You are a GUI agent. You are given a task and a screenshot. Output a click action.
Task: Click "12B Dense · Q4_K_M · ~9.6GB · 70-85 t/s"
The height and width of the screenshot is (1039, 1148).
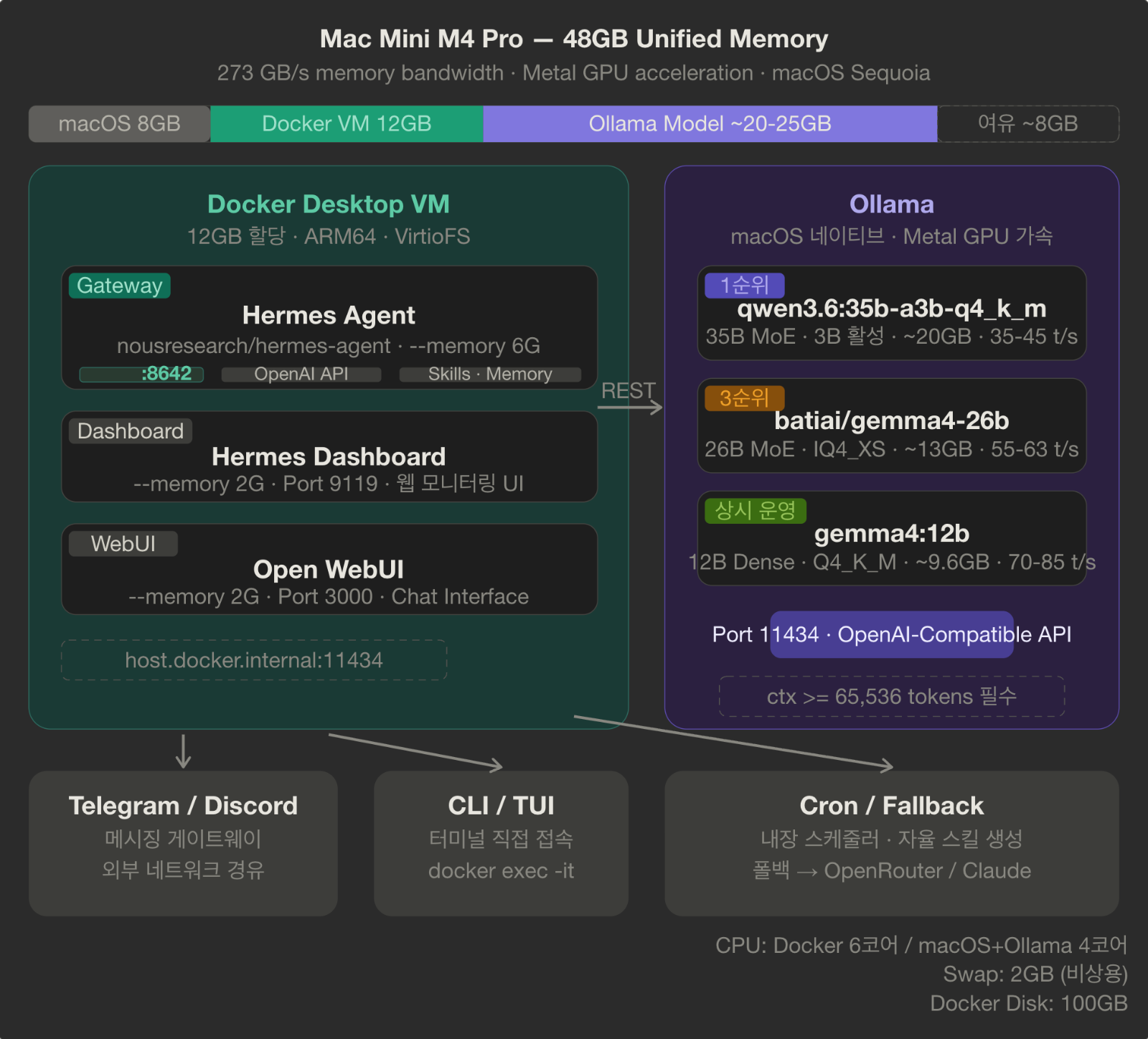pos(892,562)
